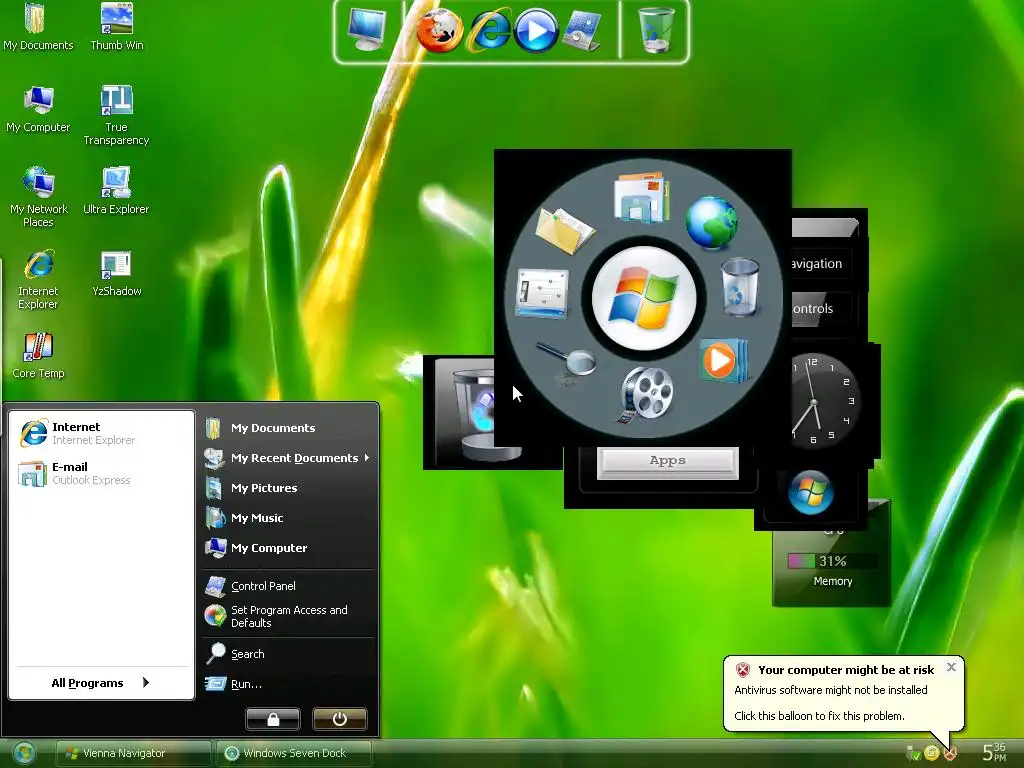Open the My Documents desktop icon
Screen dimensions: 1024x768
click(x=38, y=27)
